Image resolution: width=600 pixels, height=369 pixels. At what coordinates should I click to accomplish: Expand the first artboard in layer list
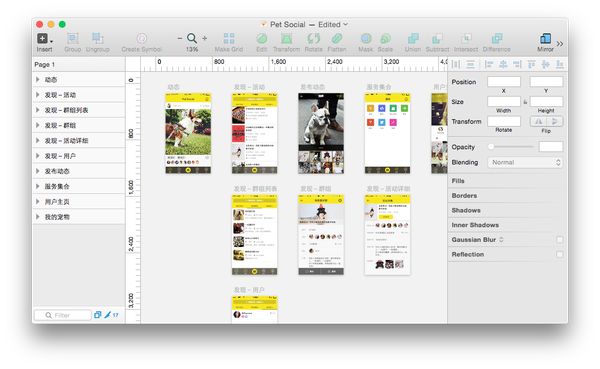38,80
